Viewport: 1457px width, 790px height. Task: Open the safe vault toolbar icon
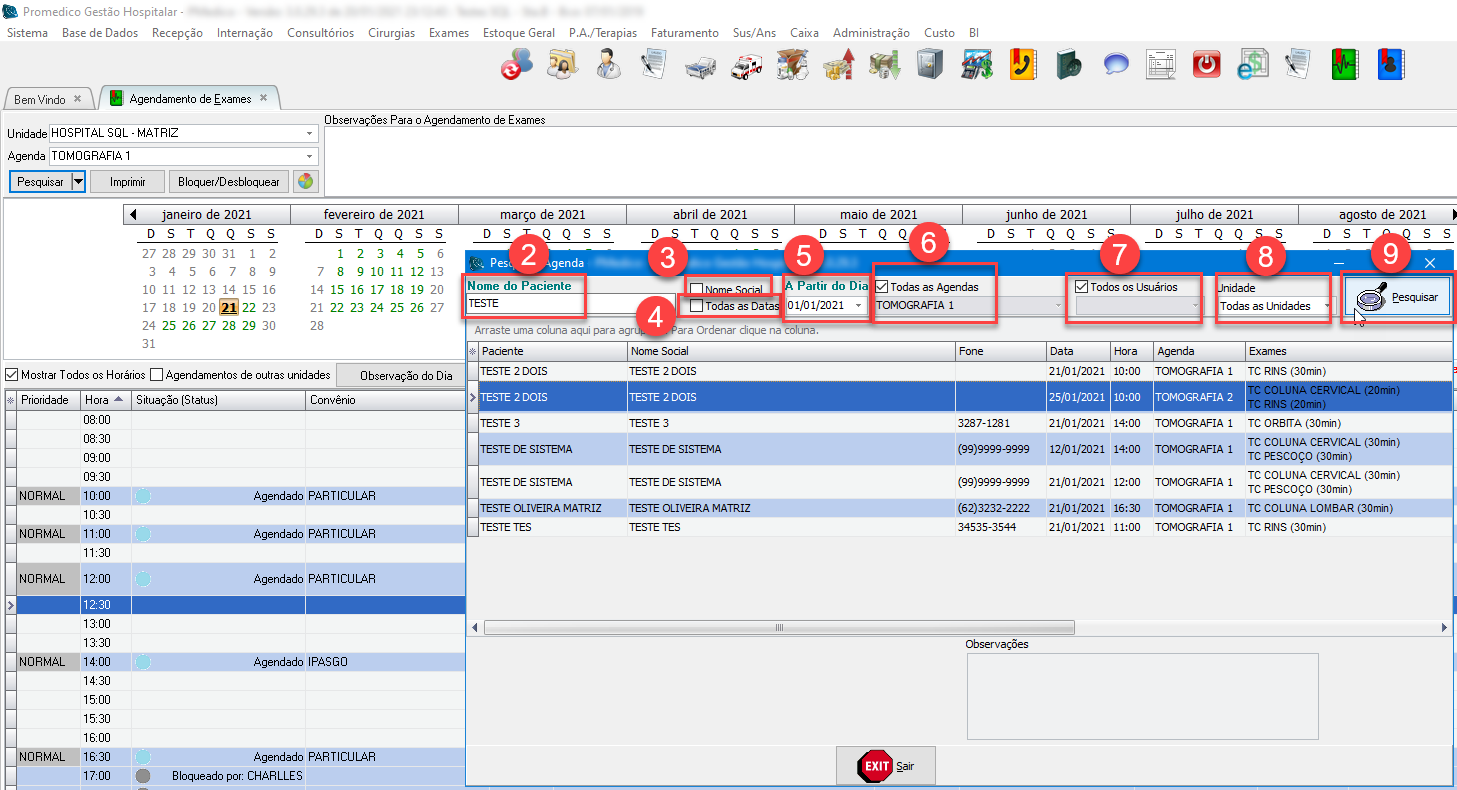click(x=930, y=65)
